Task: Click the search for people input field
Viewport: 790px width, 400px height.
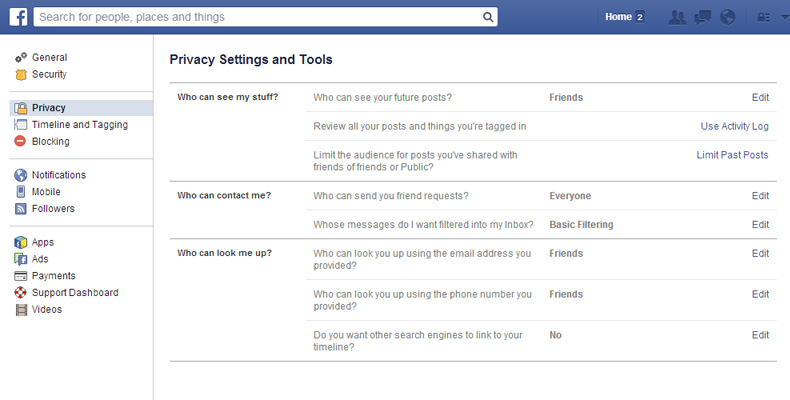Action: point(257,17)
